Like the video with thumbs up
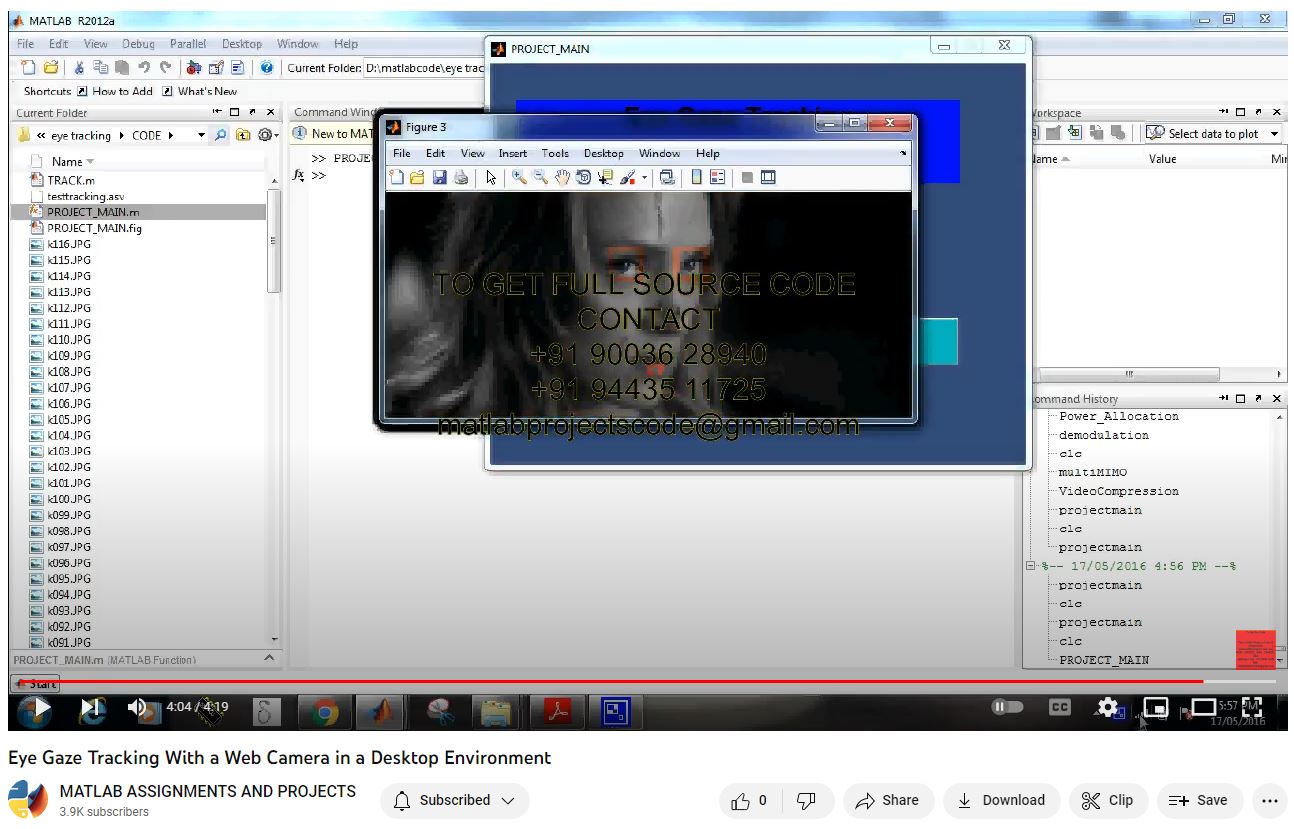 [x=749, y=800]
